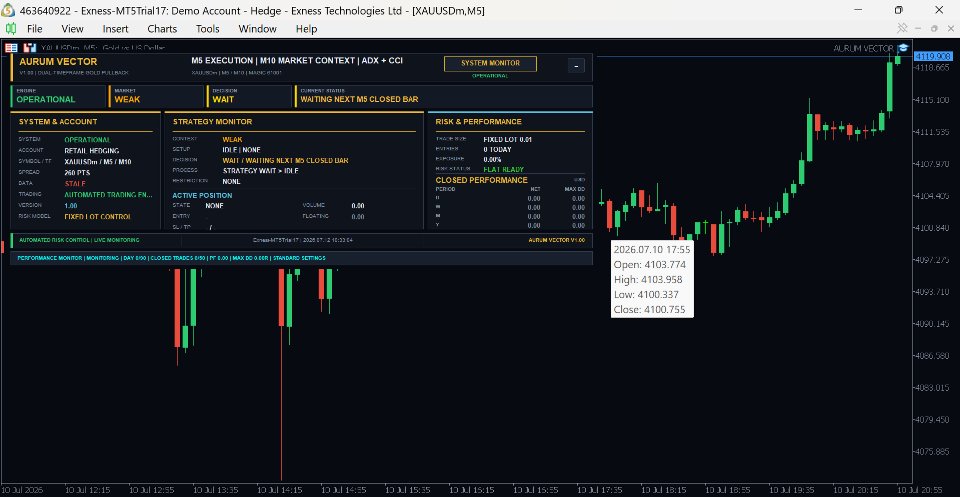Open the File menu
Image resolution: width=960 pixels, height=497 pixels.
click(x=35, y=29)
